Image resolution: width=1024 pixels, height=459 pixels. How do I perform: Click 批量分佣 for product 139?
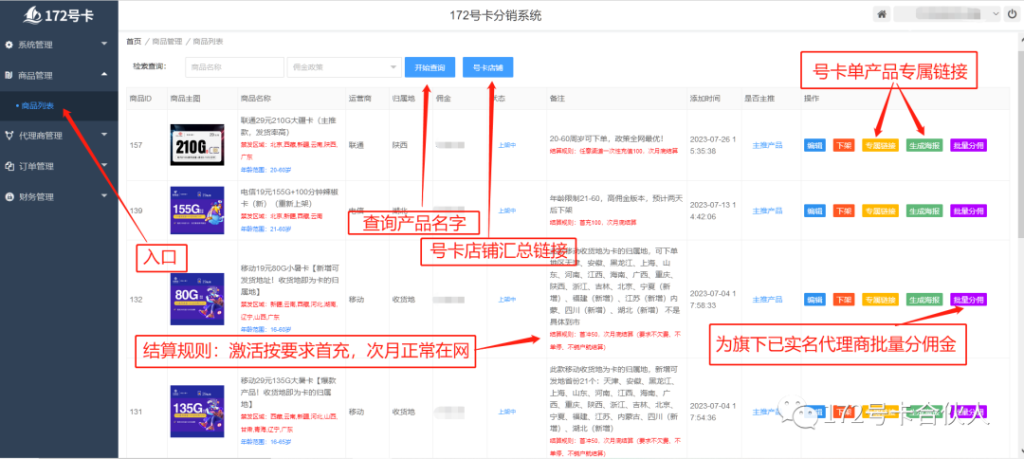(968, 211)
